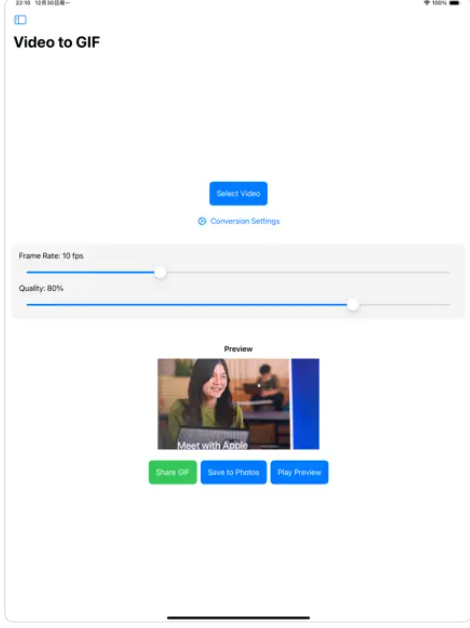
Task: Tap the Save to Photos button
Action: (233, 472)
